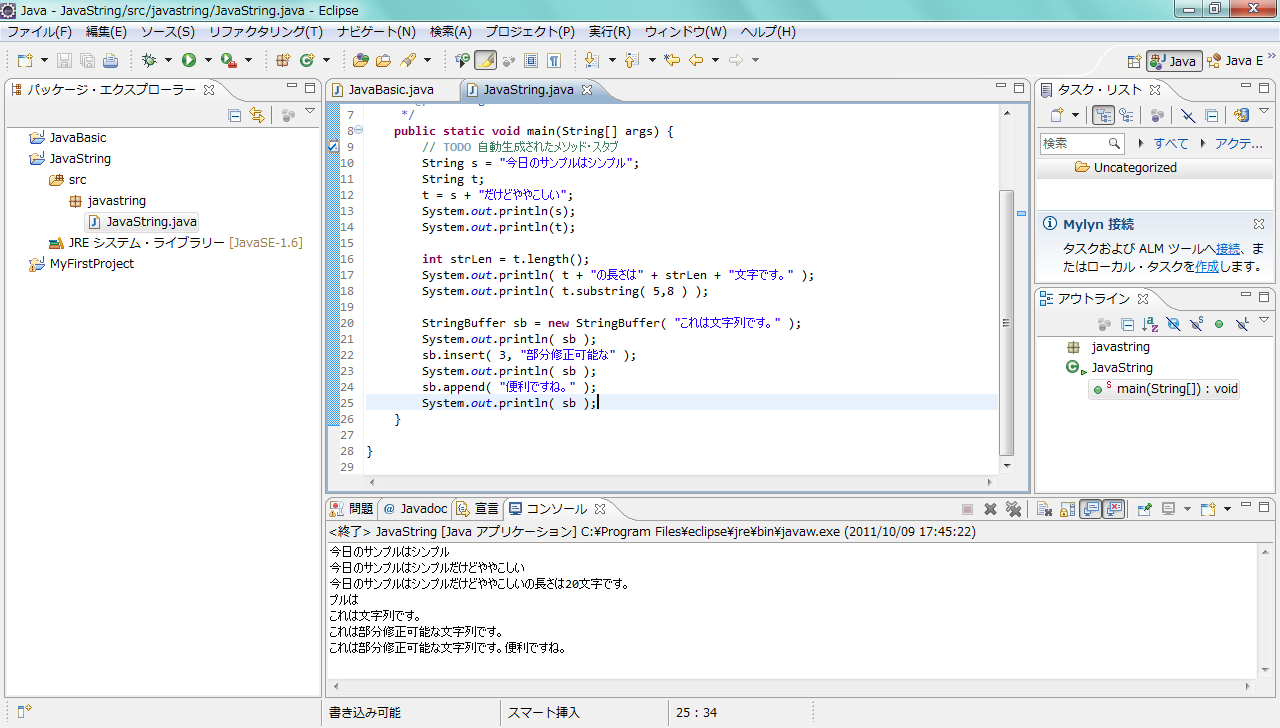Image resolution: width=1280 pixels, height=728 pixels.
Task: Toggle Link with Editor in Package Explorer
Action: 257,115
